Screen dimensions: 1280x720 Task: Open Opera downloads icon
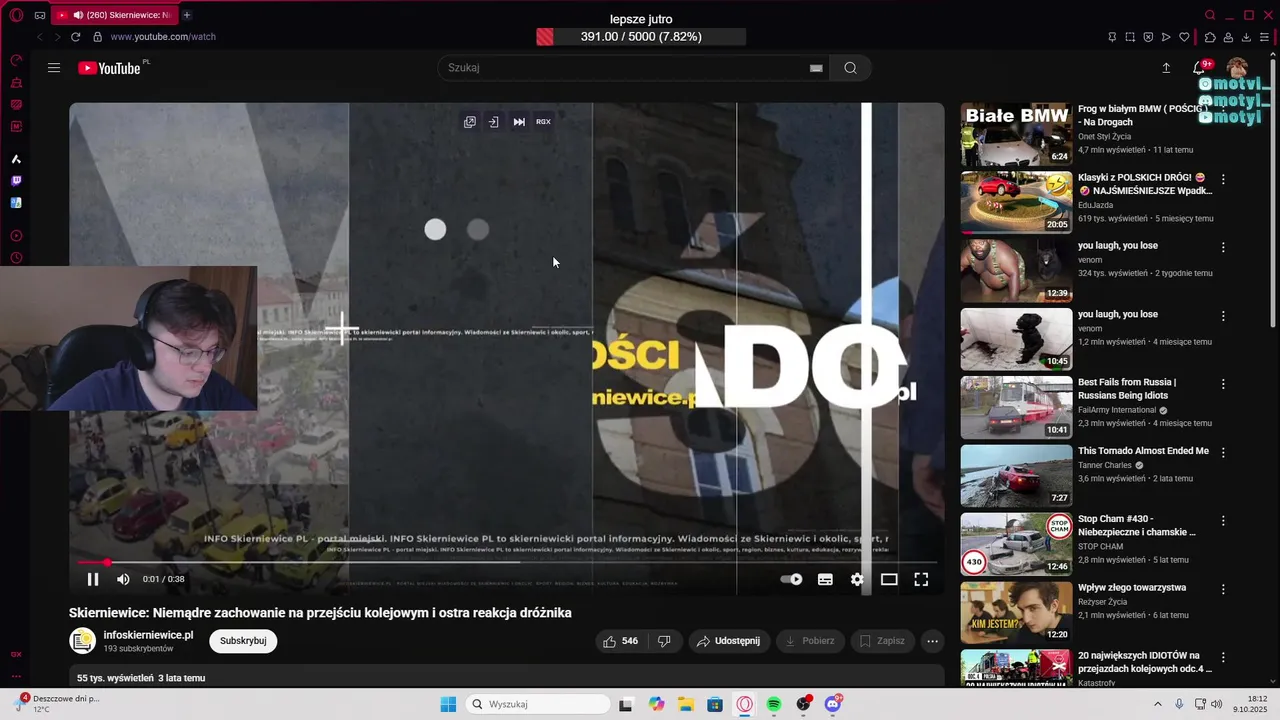pyautogui.click(x=1246, y=37)
